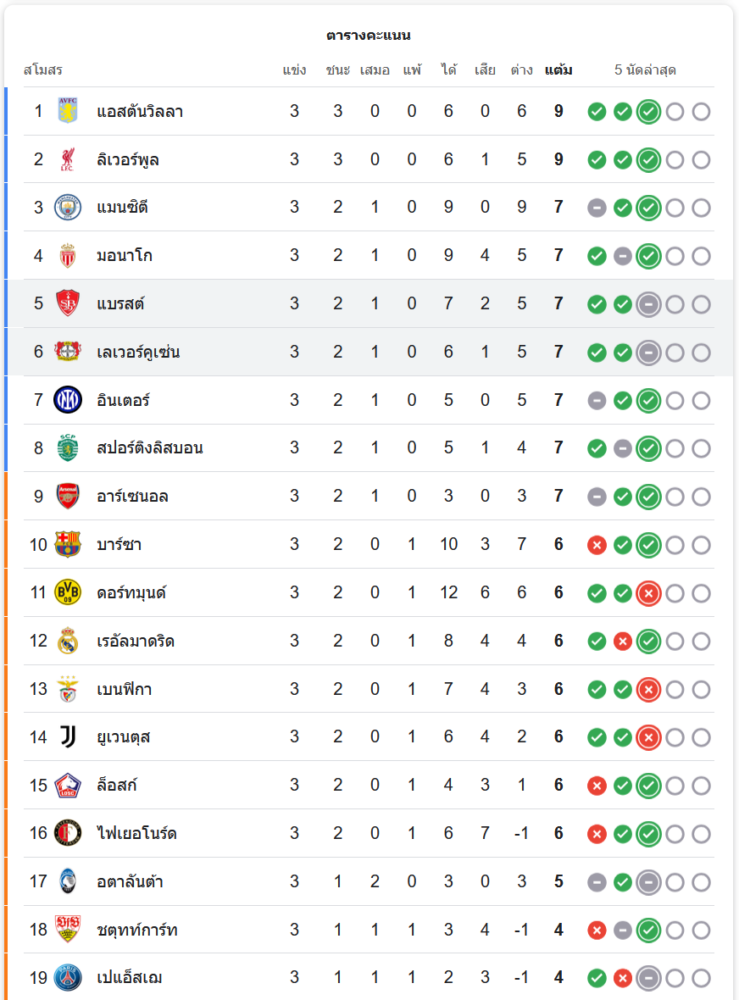This screenshot has height=1000, width=739.
Task: Click the สโมสร club column header
Action: tap(43, 70)
